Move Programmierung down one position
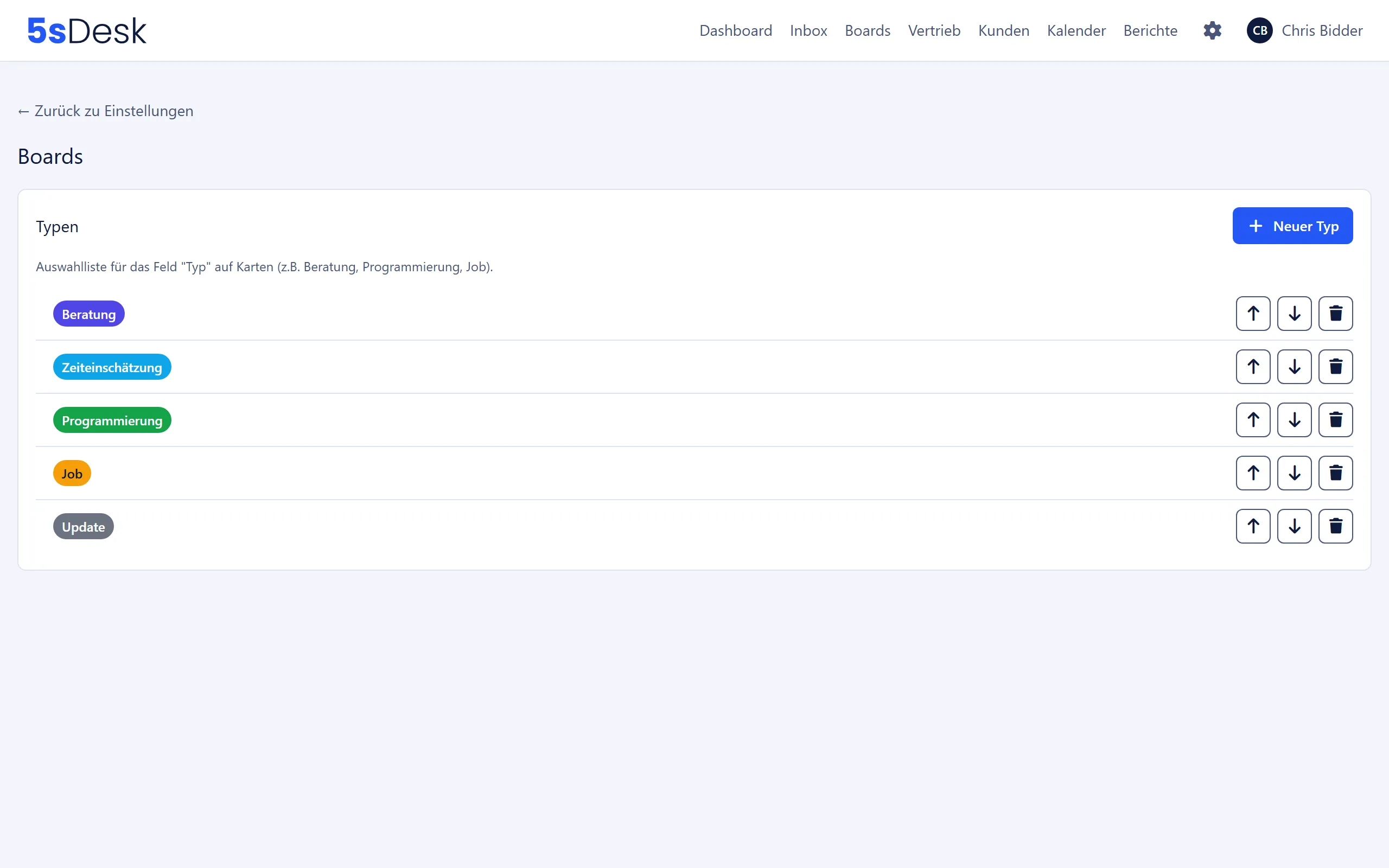The image size is (1389, 868). (x=1294, y=420)
